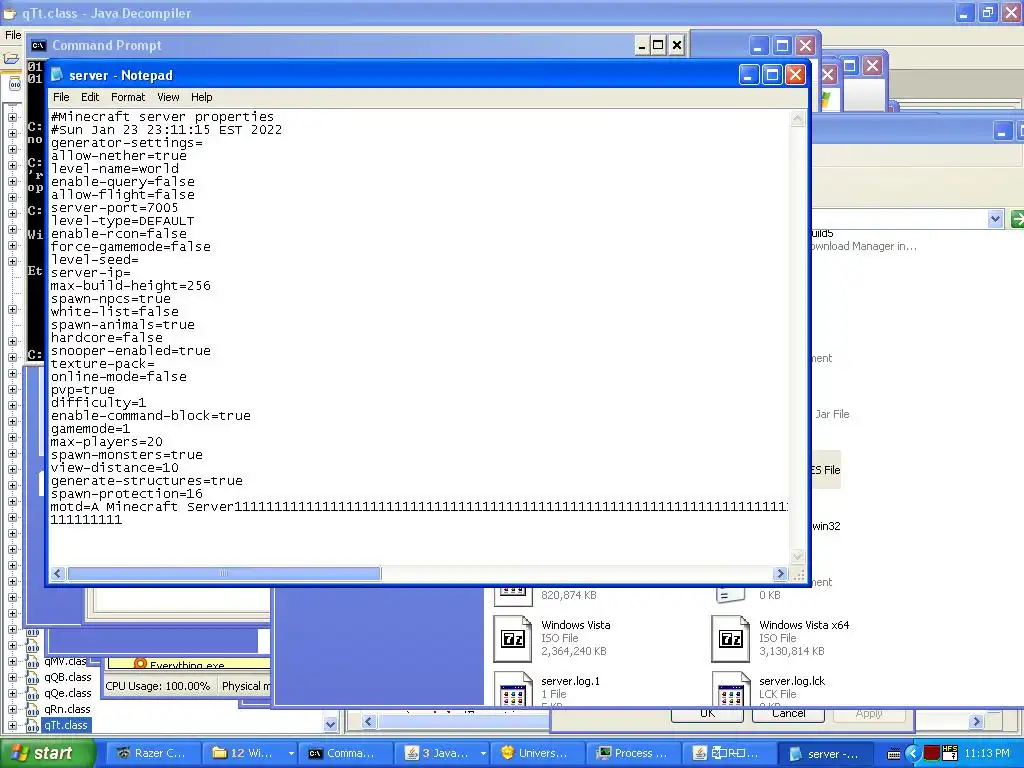The image size is (1024, 768).
Task: Click the OK button in the partially hidden dialog
Action: pyautogui.click(x=707, y=714)
